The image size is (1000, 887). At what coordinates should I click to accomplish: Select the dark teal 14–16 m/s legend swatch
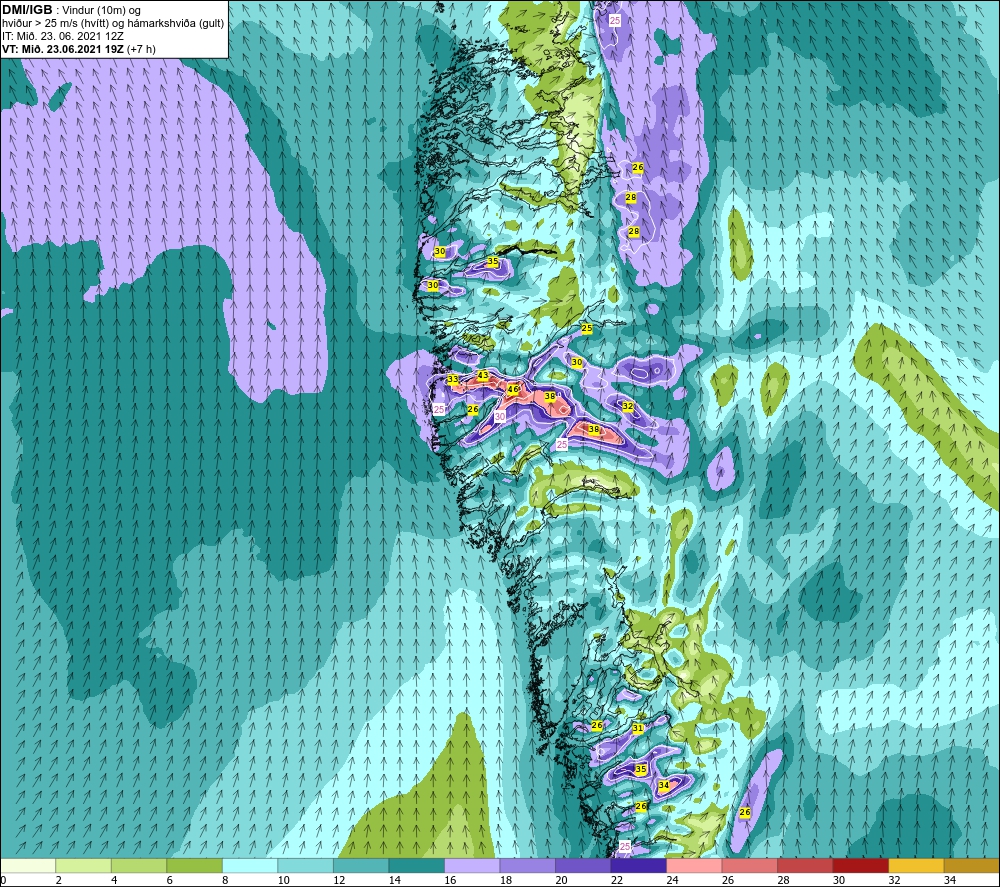click(416, 866)
